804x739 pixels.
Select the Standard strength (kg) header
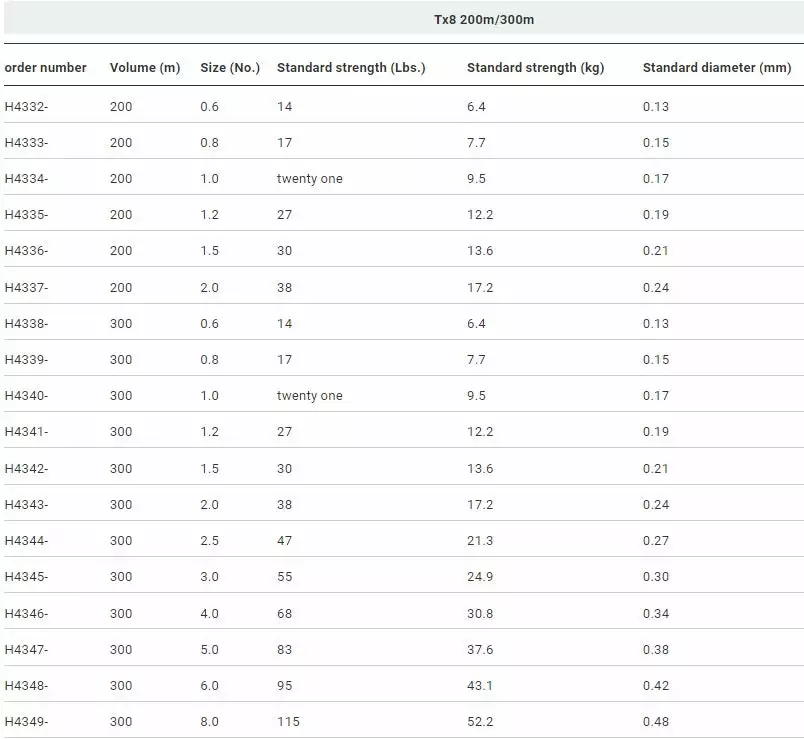(x=535, y=68)
